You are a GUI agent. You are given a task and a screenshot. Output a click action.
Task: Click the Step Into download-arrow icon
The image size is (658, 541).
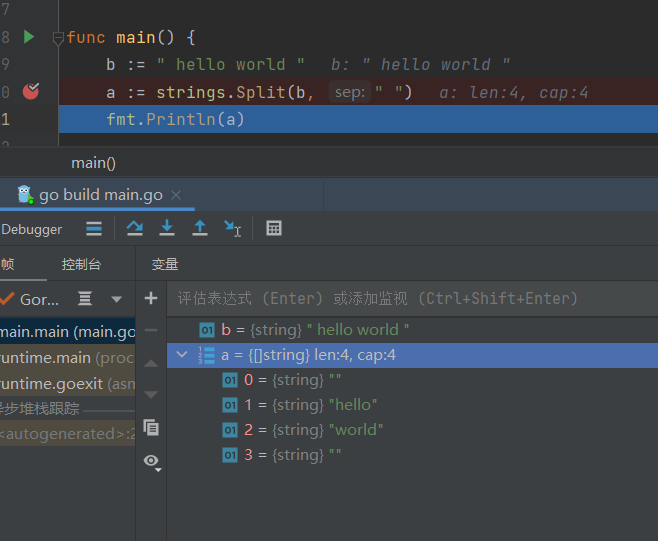coord(167,228)
